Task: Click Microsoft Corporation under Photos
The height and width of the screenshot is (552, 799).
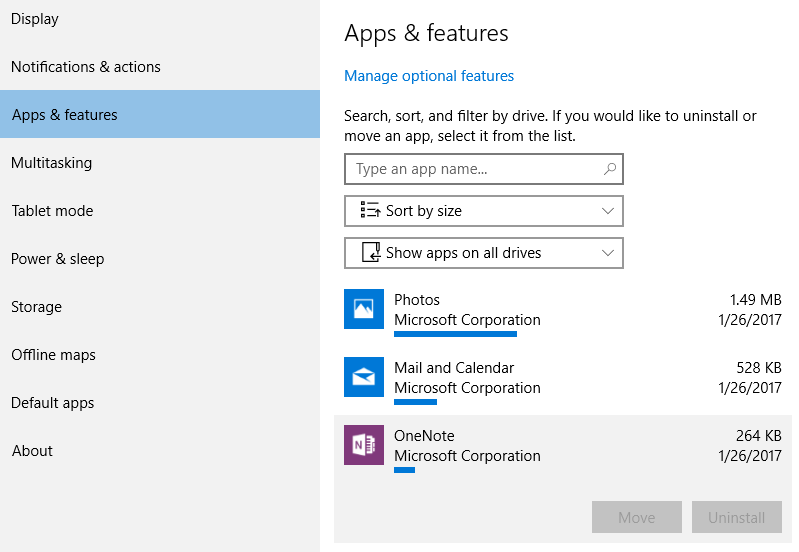Action: pyautogui.click(x=467, y=320)
